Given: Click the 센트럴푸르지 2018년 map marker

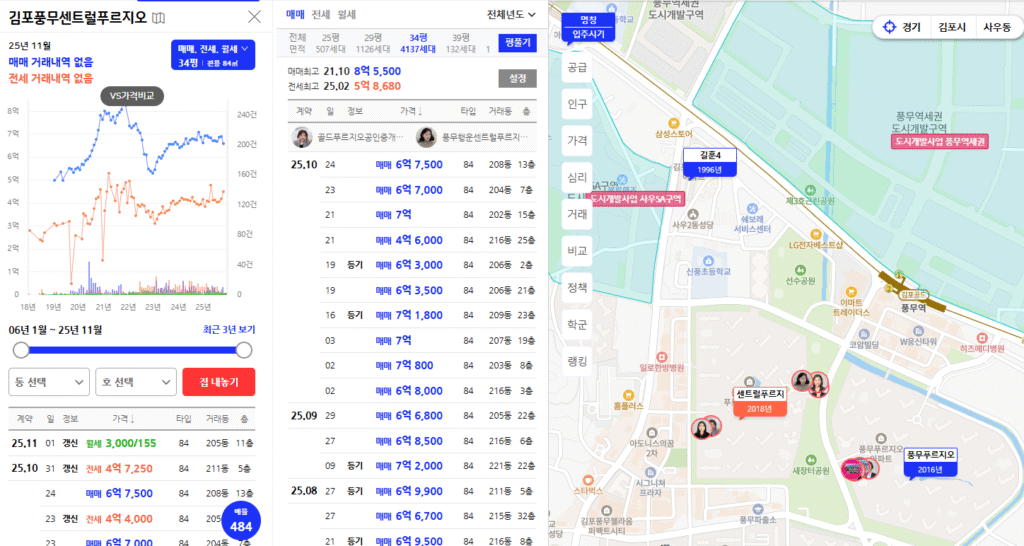Looking at the screenshot, I should coord(760,401).
